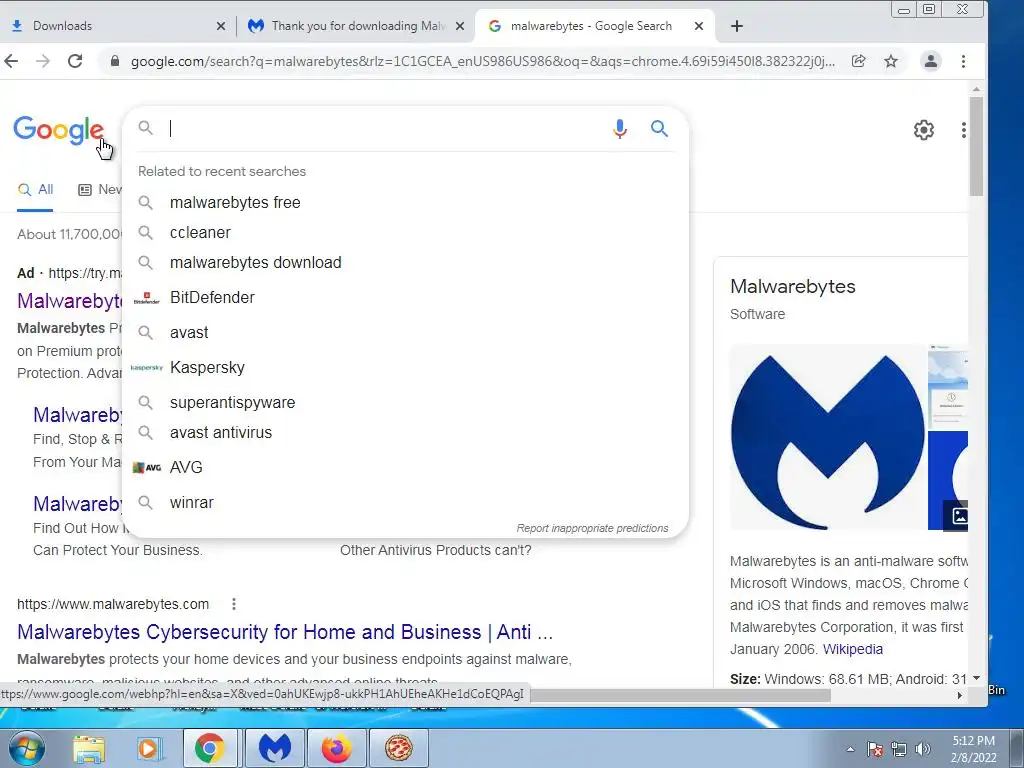Switch to the Downloads tab
Viewport: 1024px width, 768px height.
pos(118,26)
